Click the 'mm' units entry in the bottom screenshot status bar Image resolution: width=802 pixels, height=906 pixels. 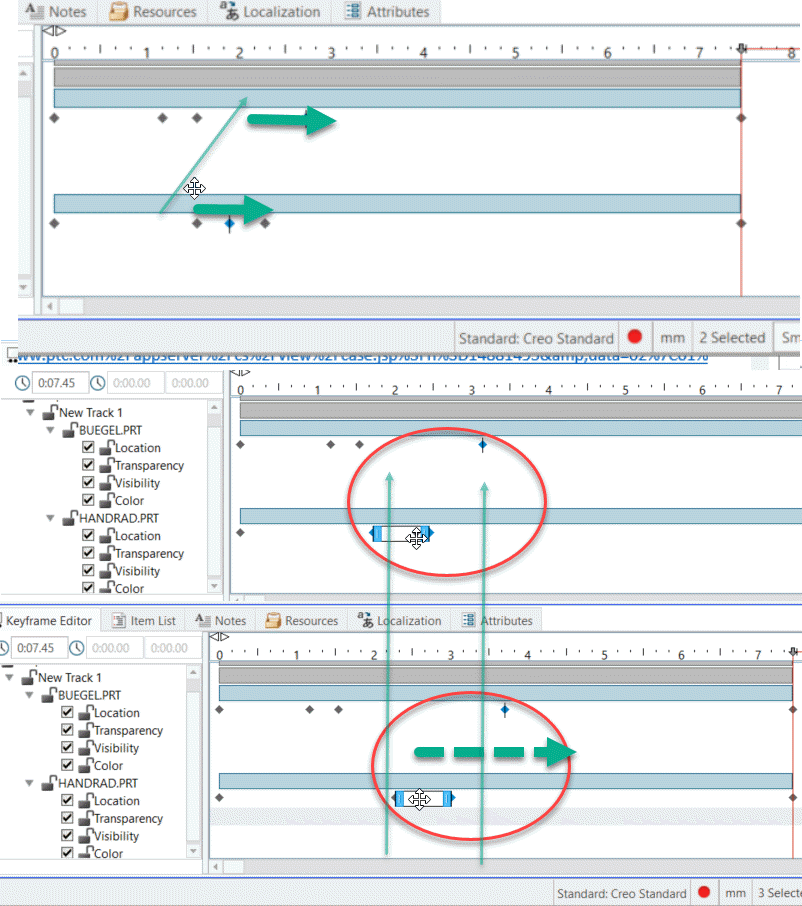[x=736, y=893]
